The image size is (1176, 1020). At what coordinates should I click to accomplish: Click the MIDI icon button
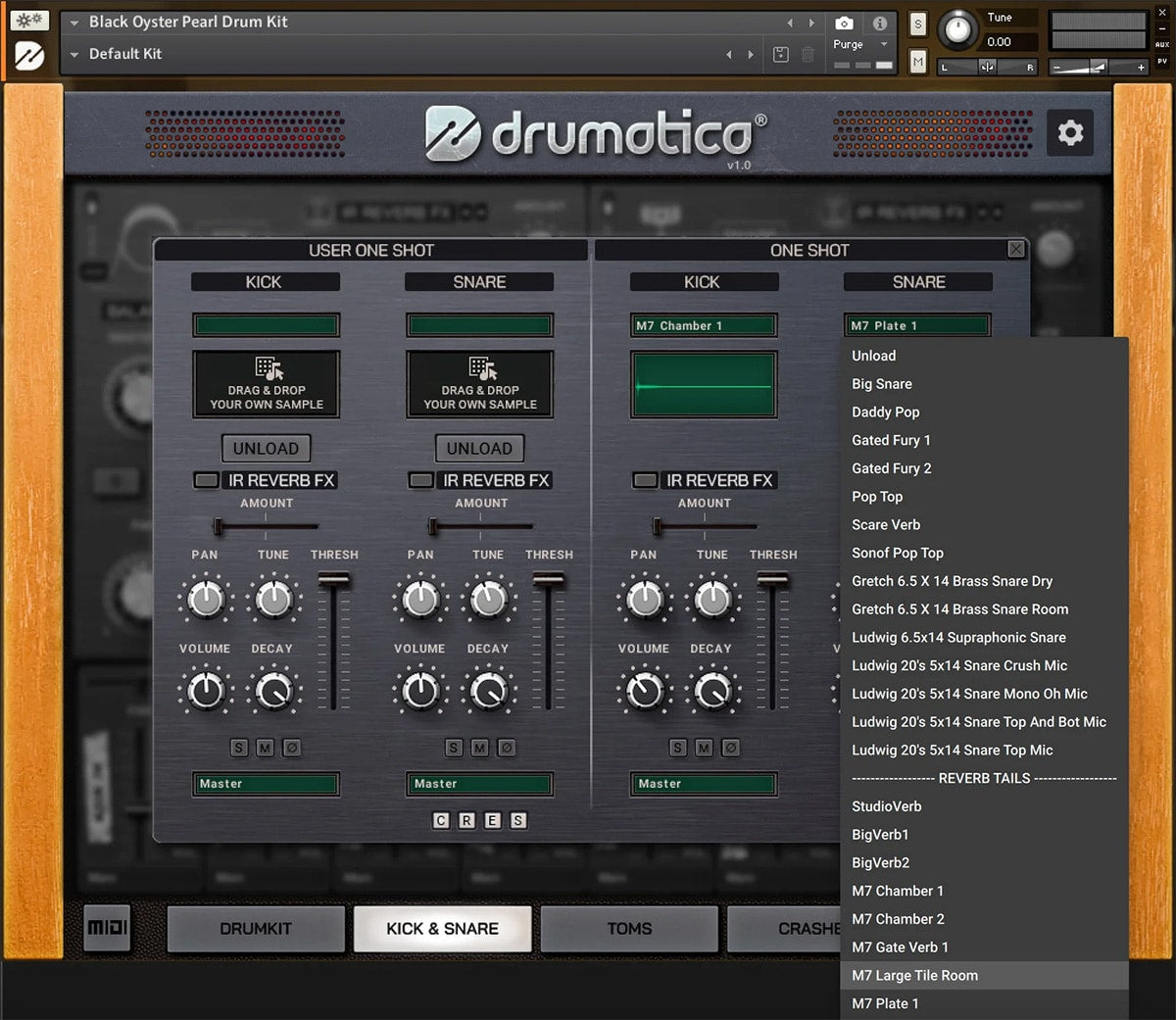[x=108, y=927]
